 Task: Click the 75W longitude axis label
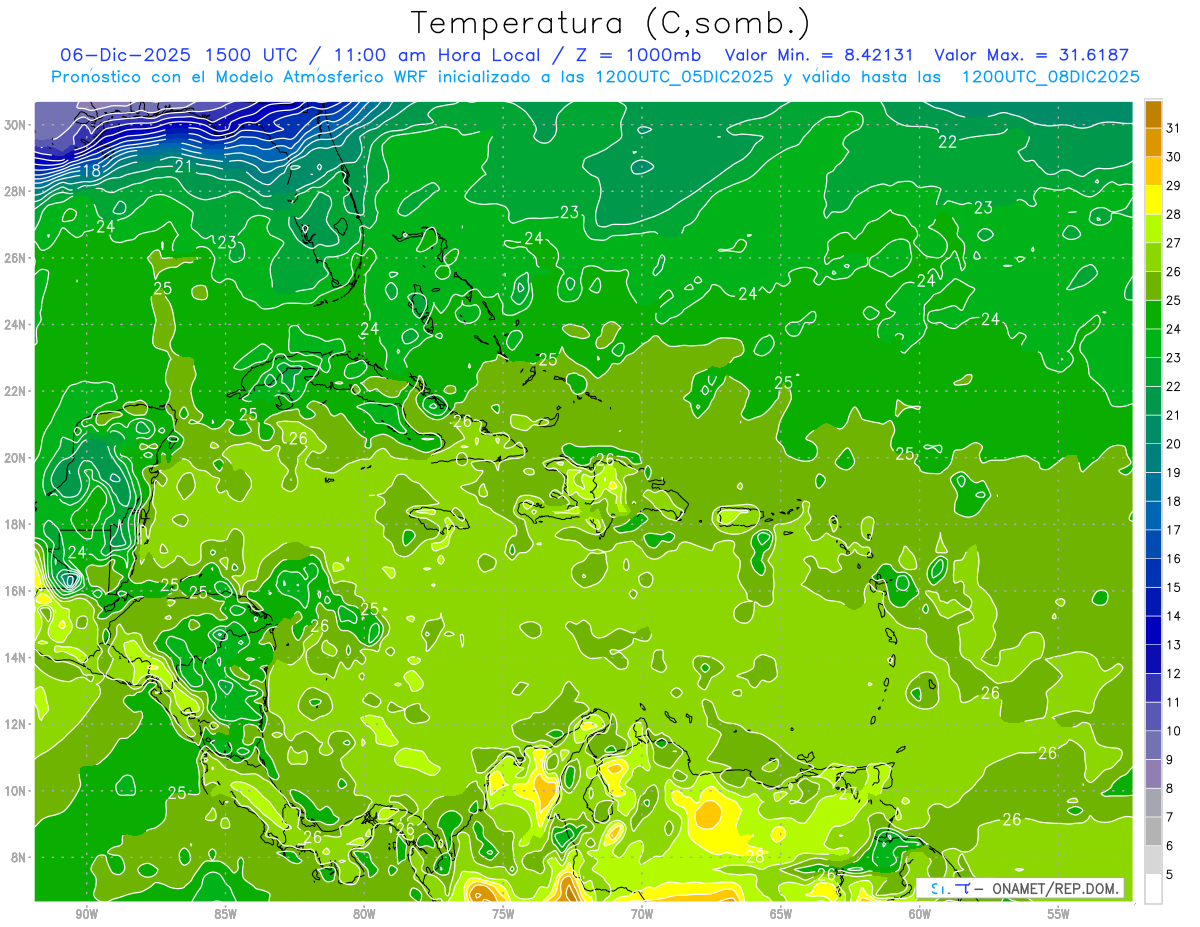tap(503, 914)
